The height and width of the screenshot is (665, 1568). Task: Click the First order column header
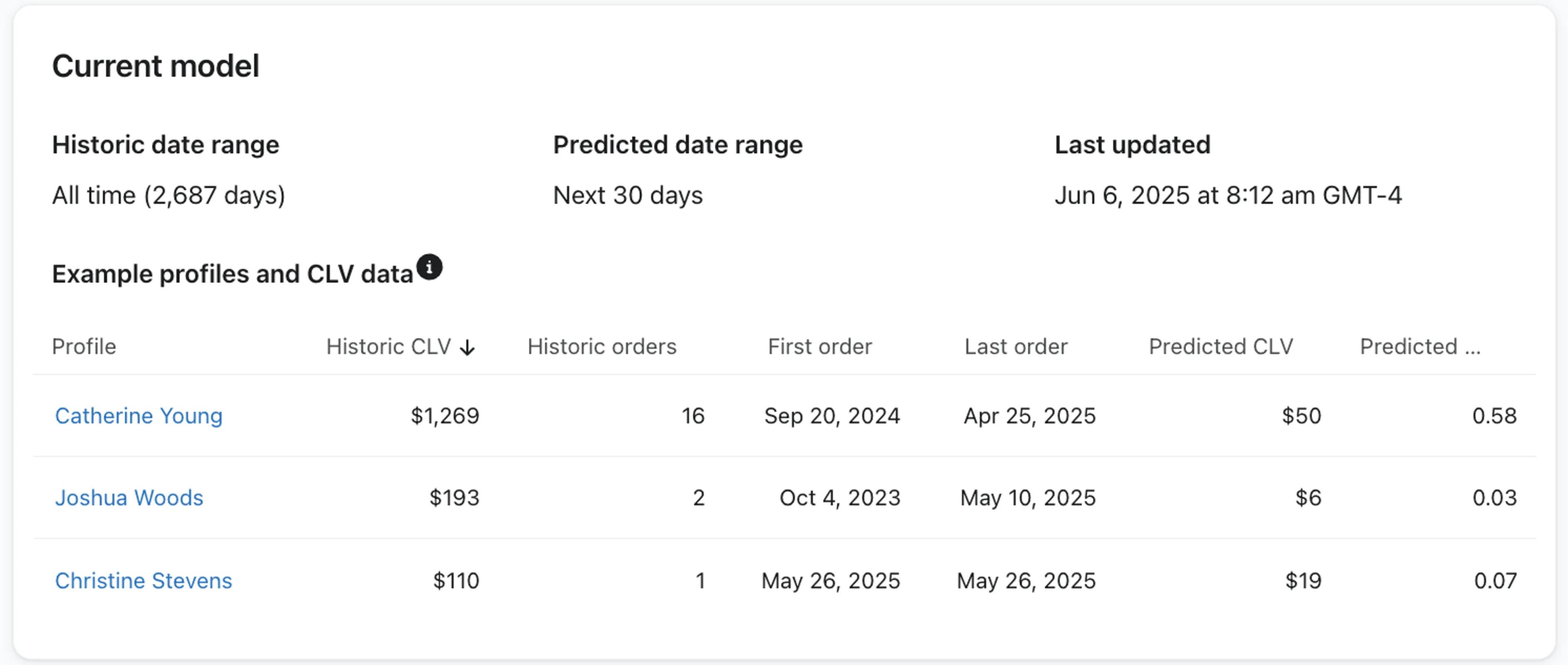pos(819,347)
